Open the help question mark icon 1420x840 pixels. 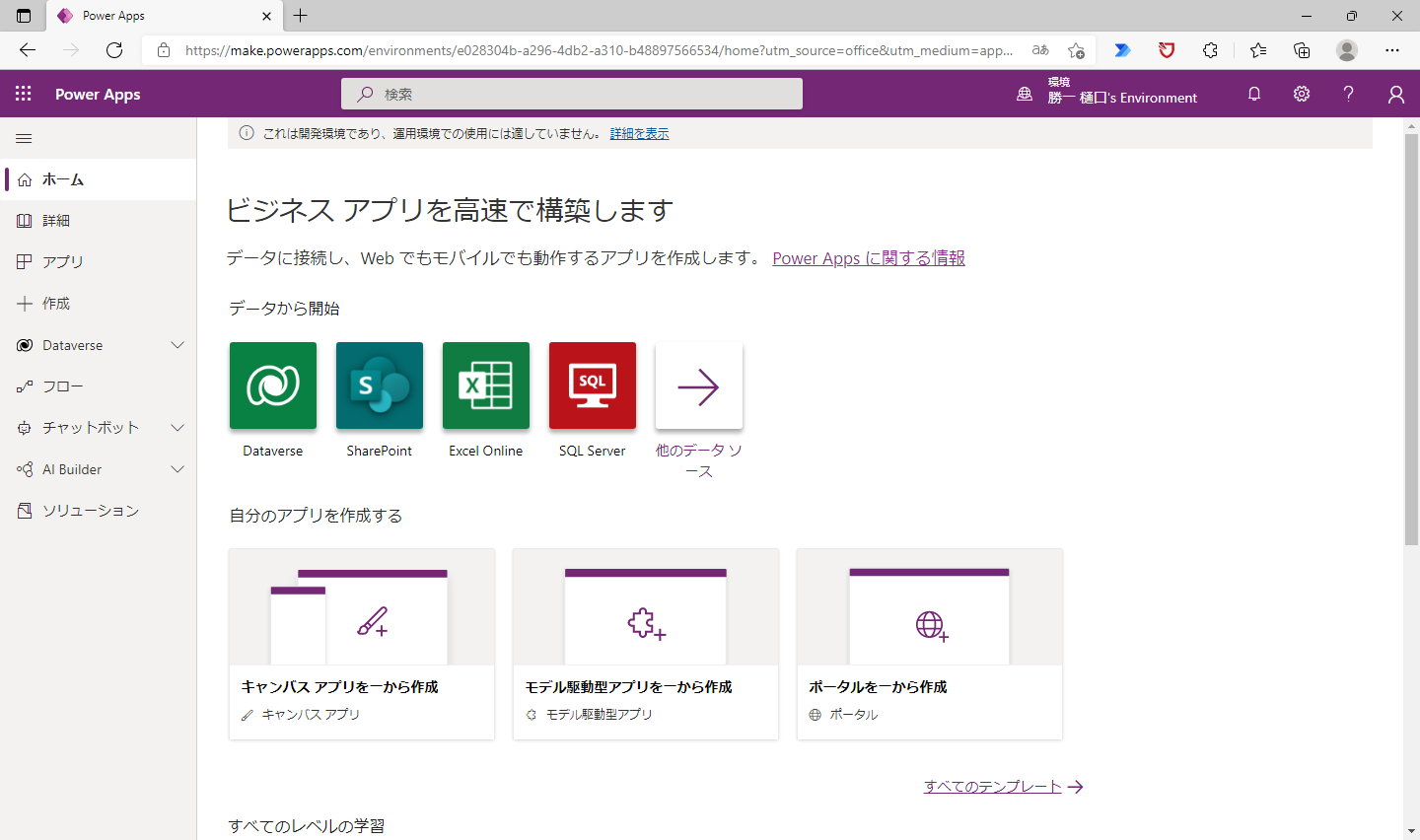[x=1348, y=94]
